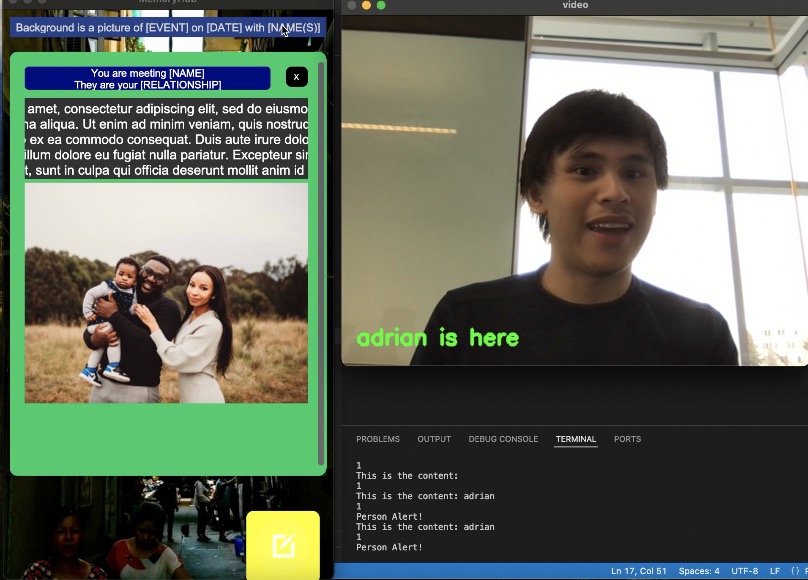The width and height of the screenshot is (808, 580).
Task: Click the yellow minimize button of video window
Action: click(366, 5)
